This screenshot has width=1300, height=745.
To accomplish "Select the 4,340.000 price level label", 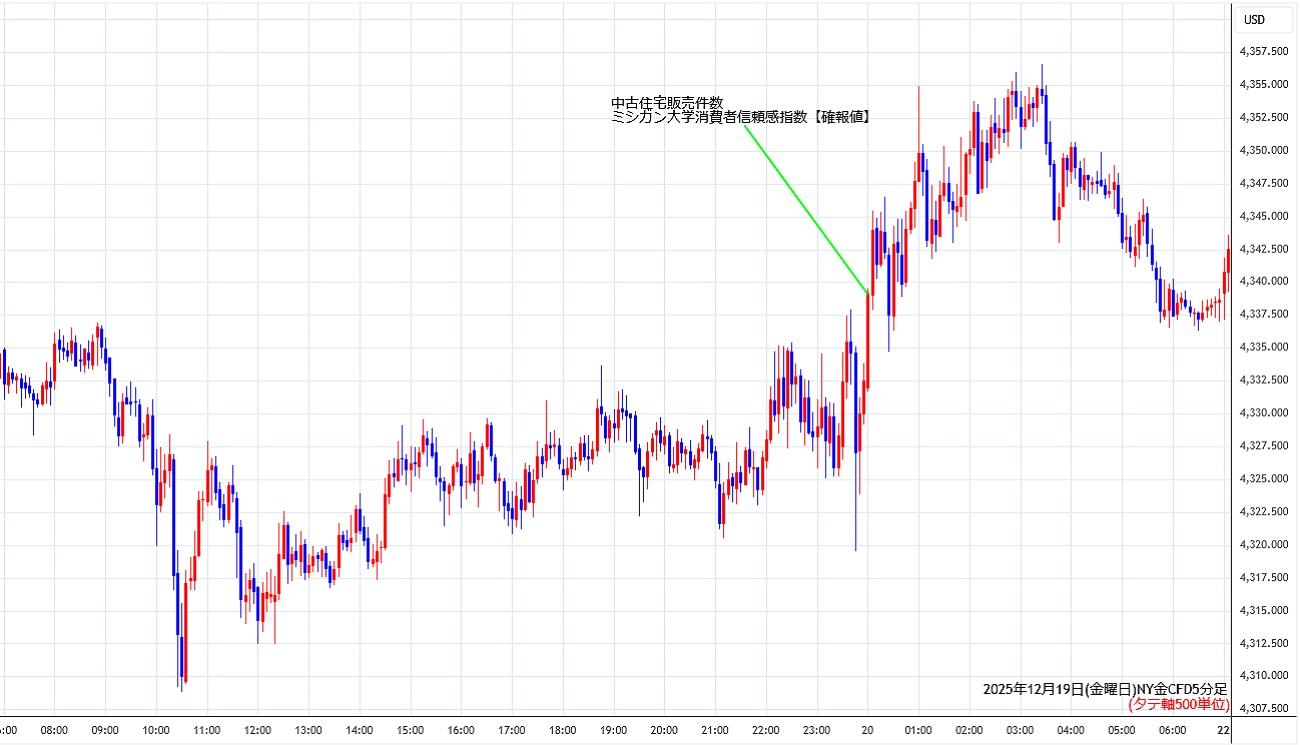I will [x=1263, y=281].
